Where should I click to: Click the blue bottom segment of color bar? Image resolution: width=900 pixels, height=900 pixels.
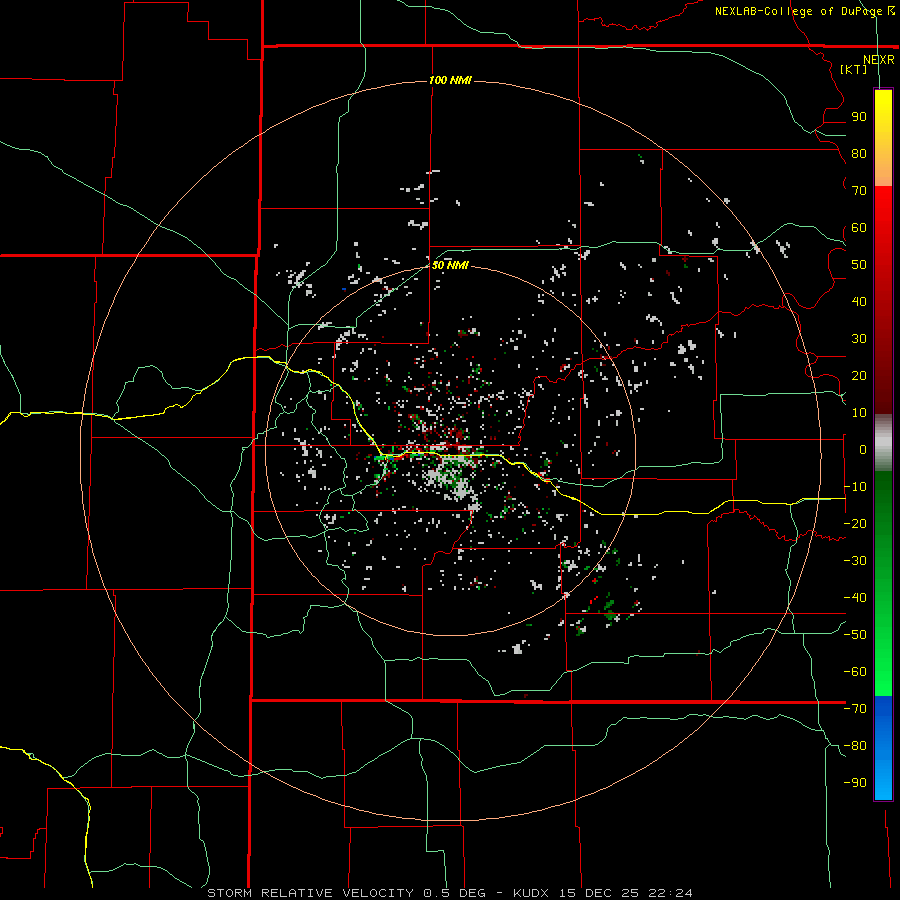click(x=883, y=748)
